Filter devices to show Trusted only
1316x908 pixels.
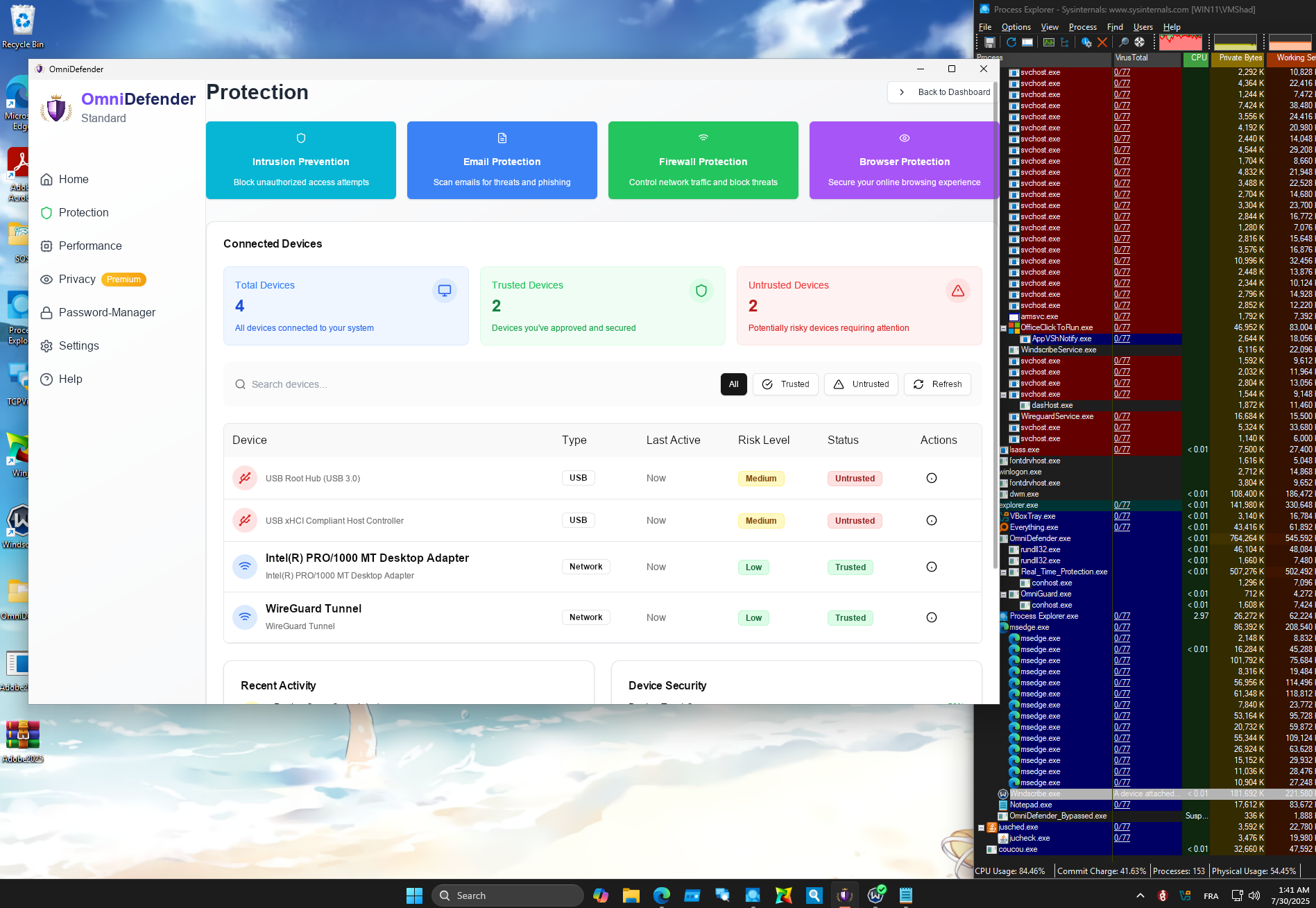pyautogui.click(x=785, y=384)
